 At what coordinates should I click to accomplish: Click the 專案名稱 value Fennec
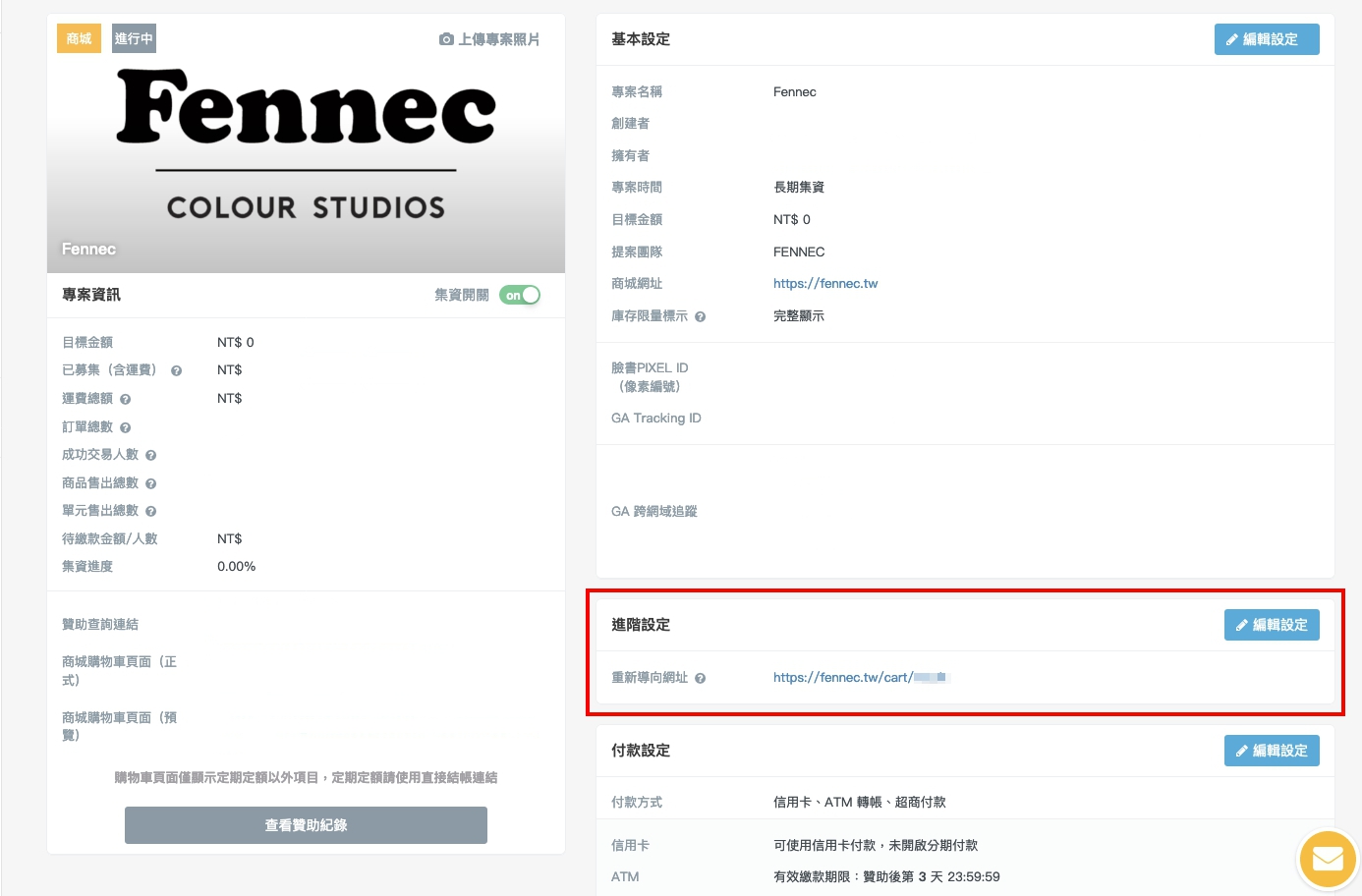(795, 92)
